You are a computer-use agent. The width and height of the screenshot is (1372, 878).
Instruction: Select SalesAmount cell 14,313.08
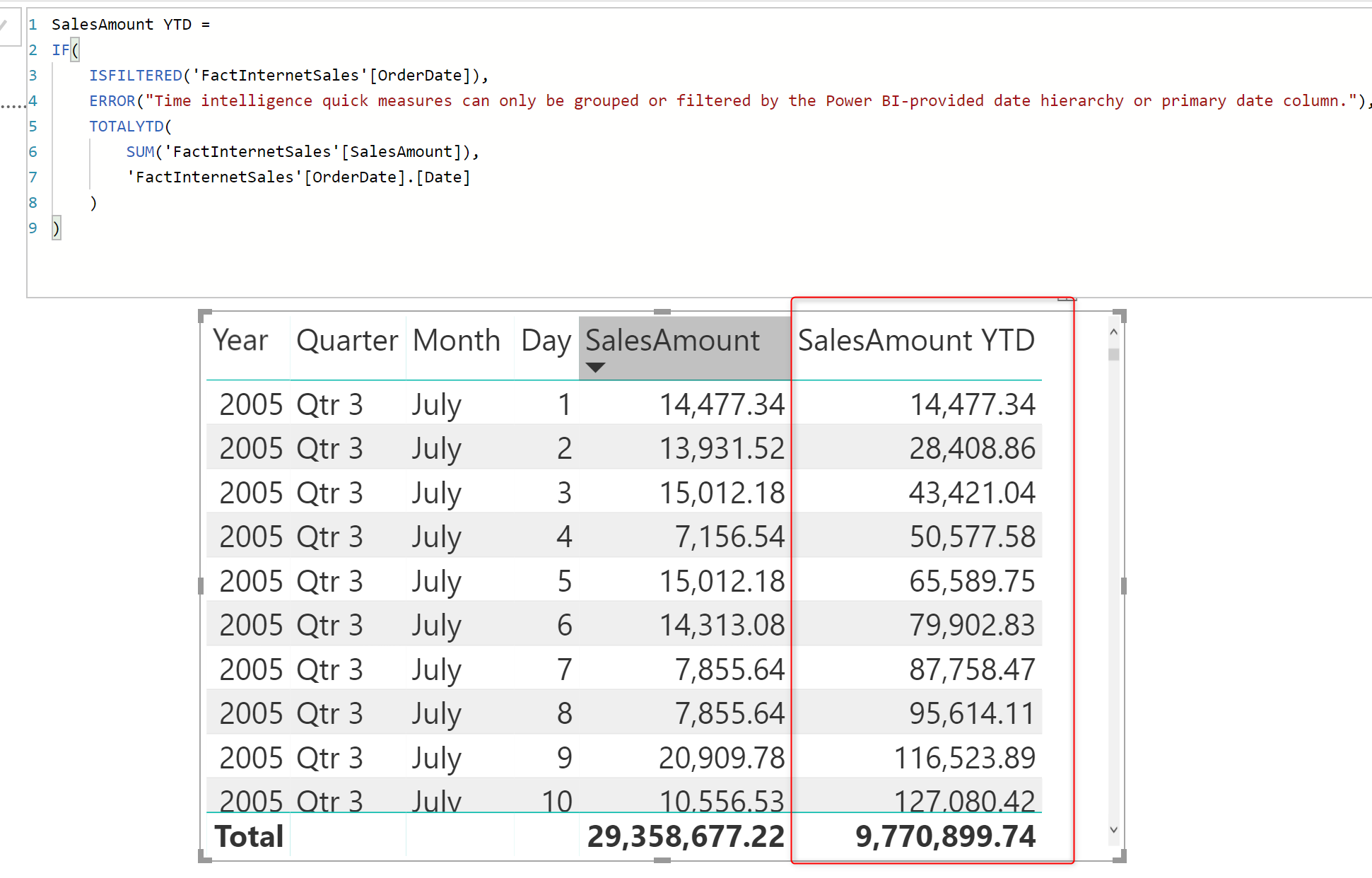722,626
